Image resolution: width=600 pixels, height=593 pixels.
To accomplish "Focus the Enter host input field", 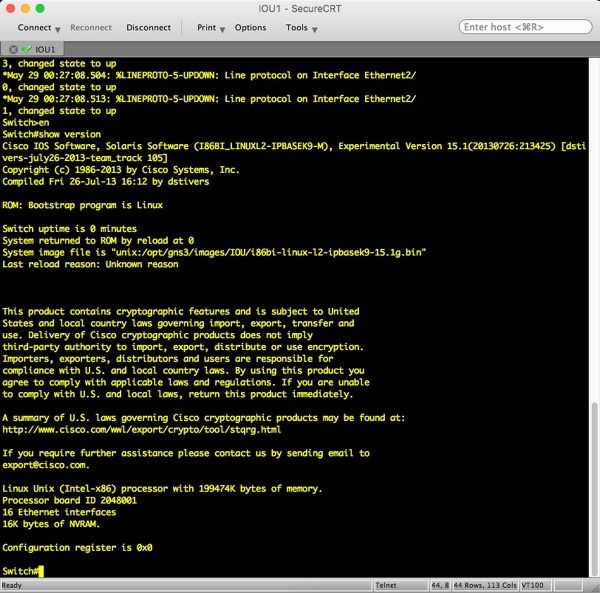I will (525, 27).
